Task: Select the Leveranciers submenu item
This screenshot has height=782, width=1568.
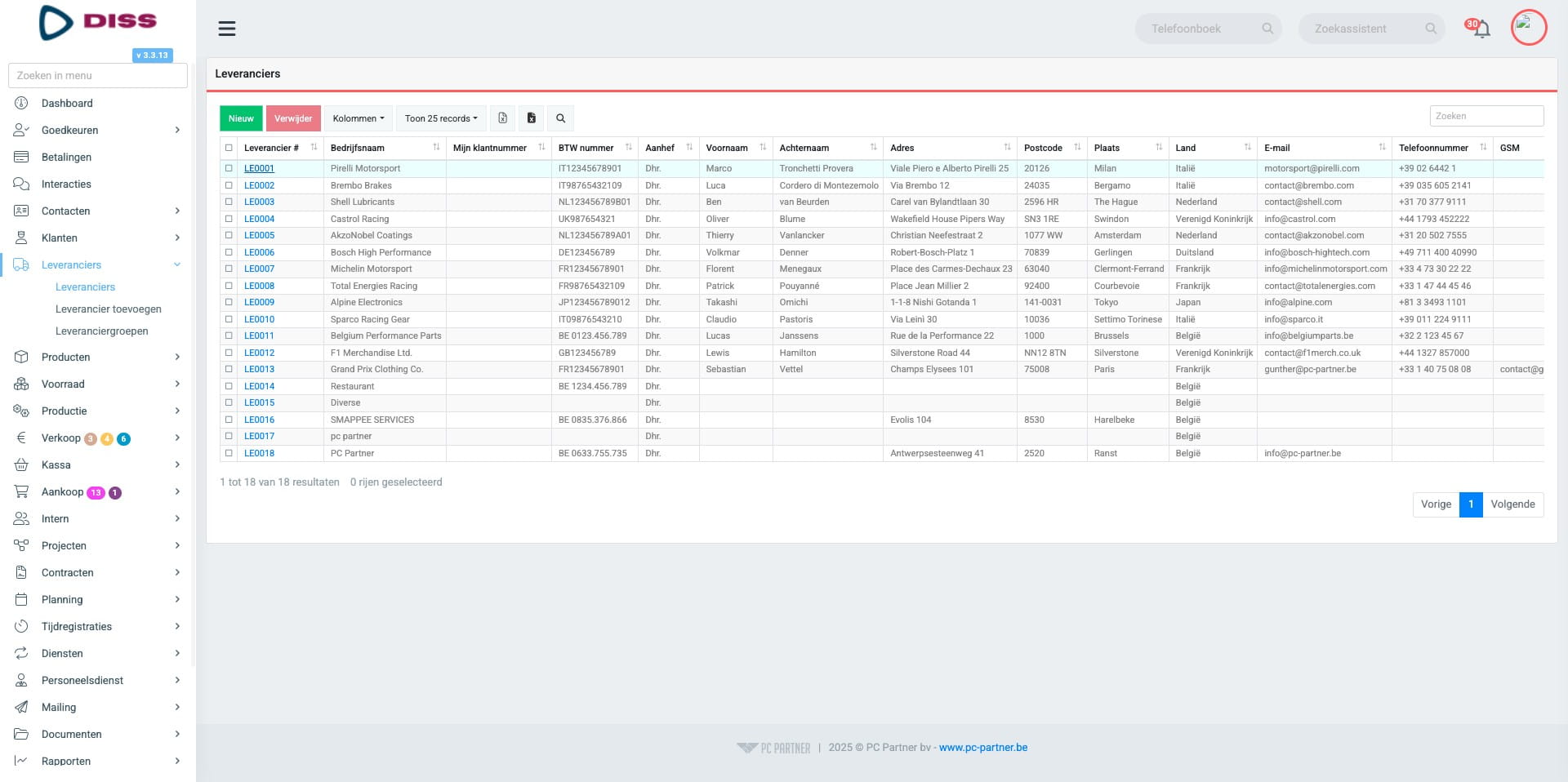Action: tap(85, 287)
